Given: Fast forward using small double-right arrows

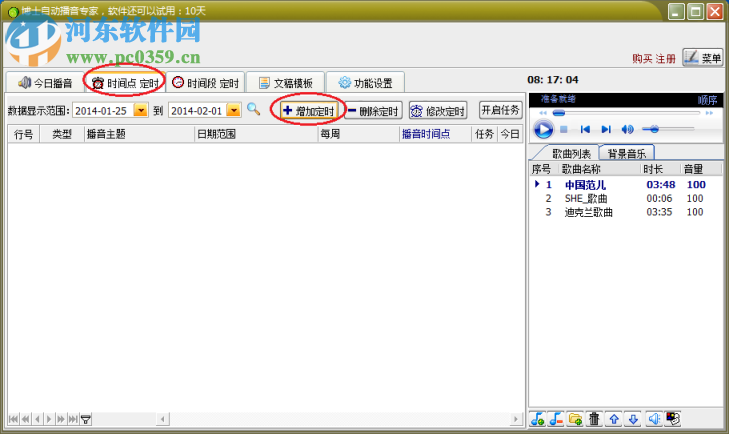Looking at the screenshot, I should [709, 113].
